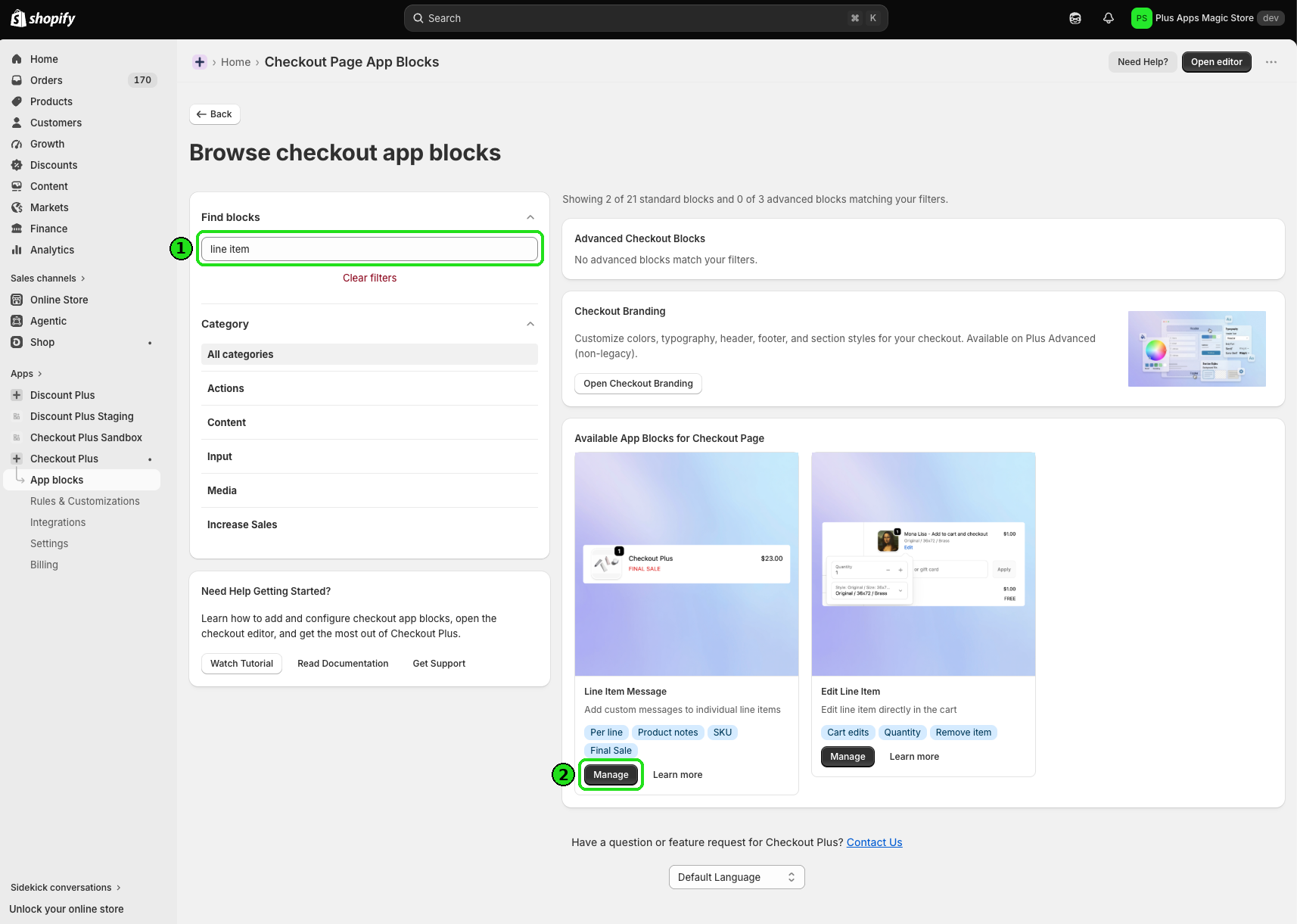This screenshot has height=924, width=1297.
Task: Select Actions category
Action: [x=369, y=388]
